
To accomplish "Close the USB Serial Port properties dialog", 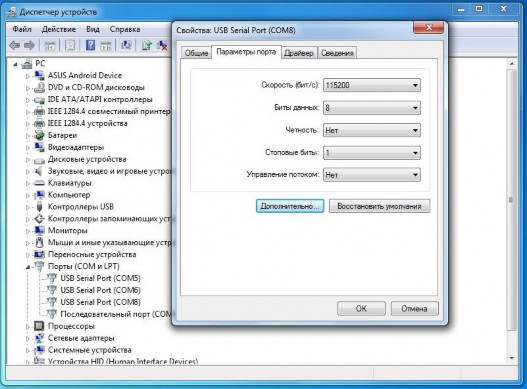I will pos(429,28).
